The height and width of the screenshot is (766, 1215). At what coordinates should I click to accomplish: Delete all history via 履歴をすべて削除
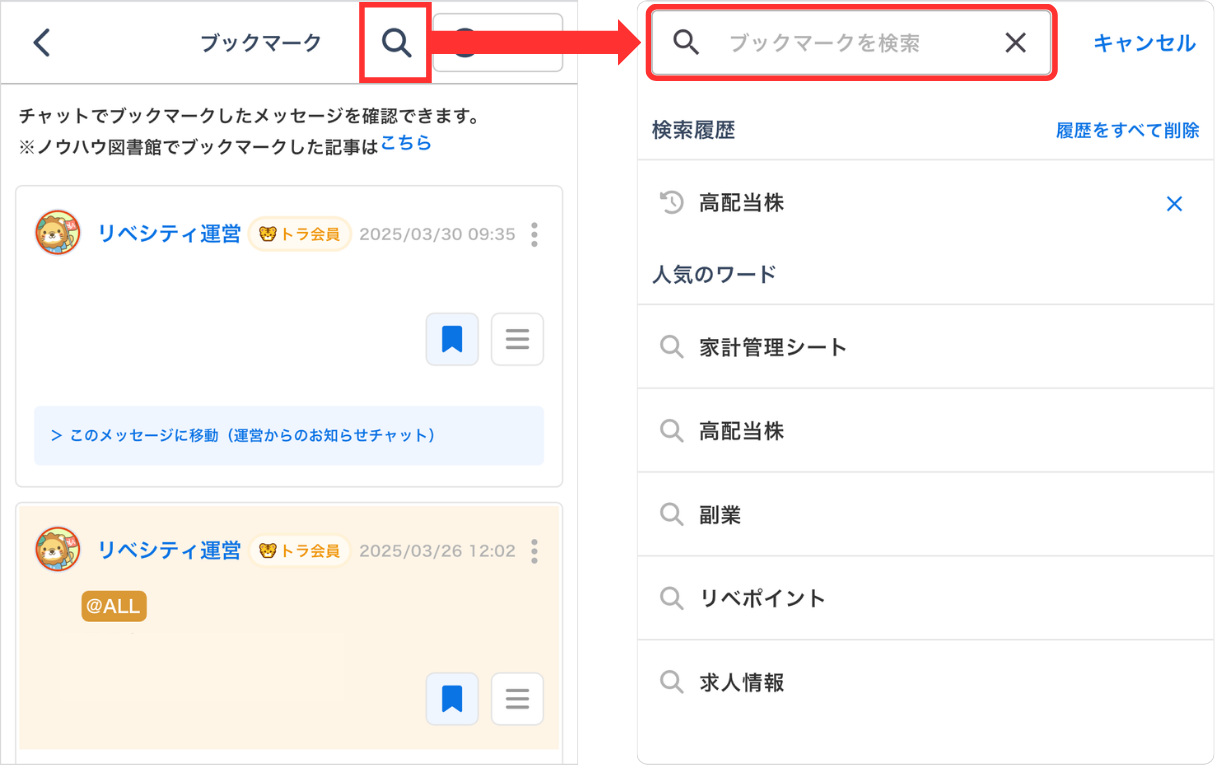1128,130
